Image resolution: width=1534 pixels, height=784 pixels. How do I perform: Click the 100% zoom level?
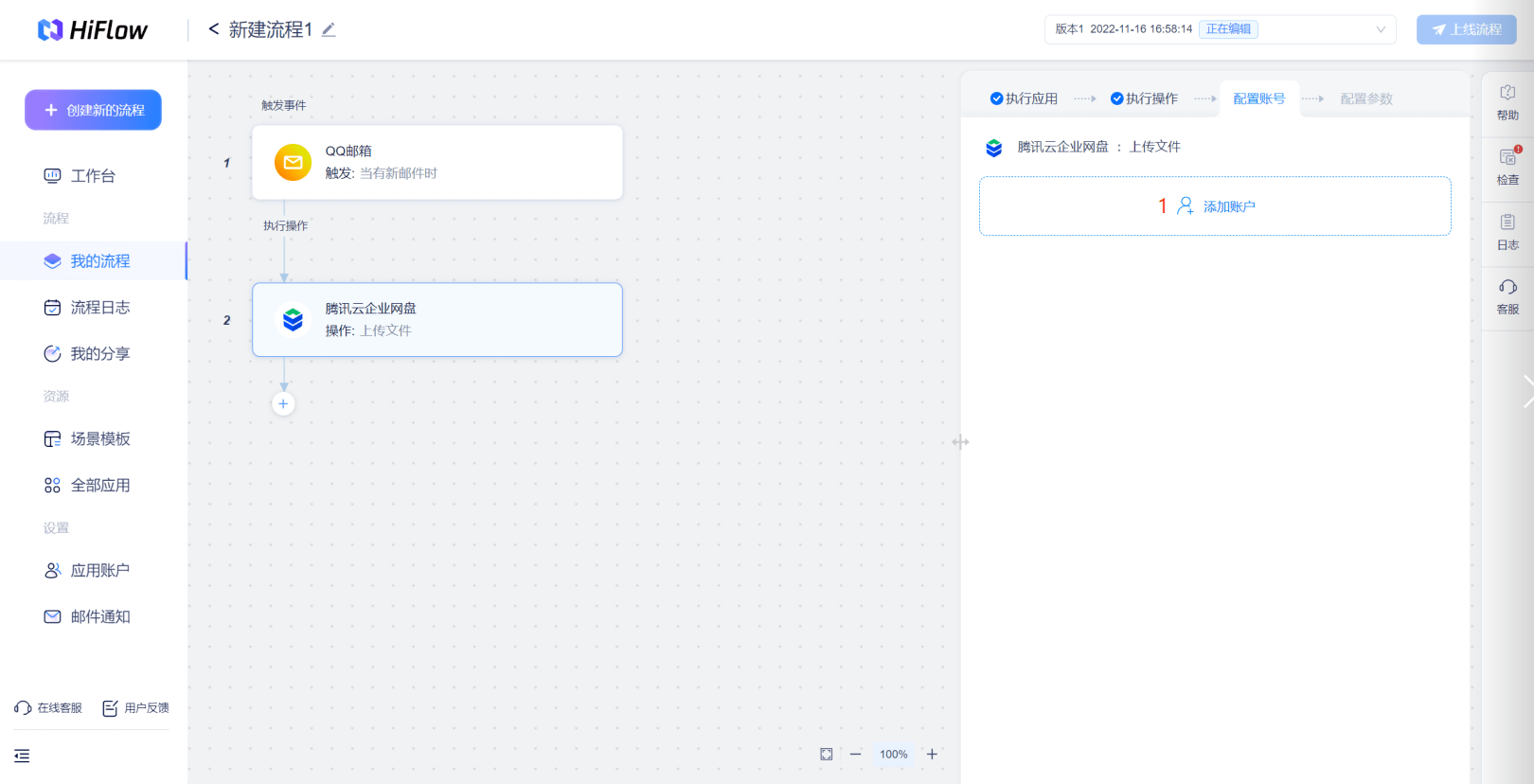pos(894,755)
